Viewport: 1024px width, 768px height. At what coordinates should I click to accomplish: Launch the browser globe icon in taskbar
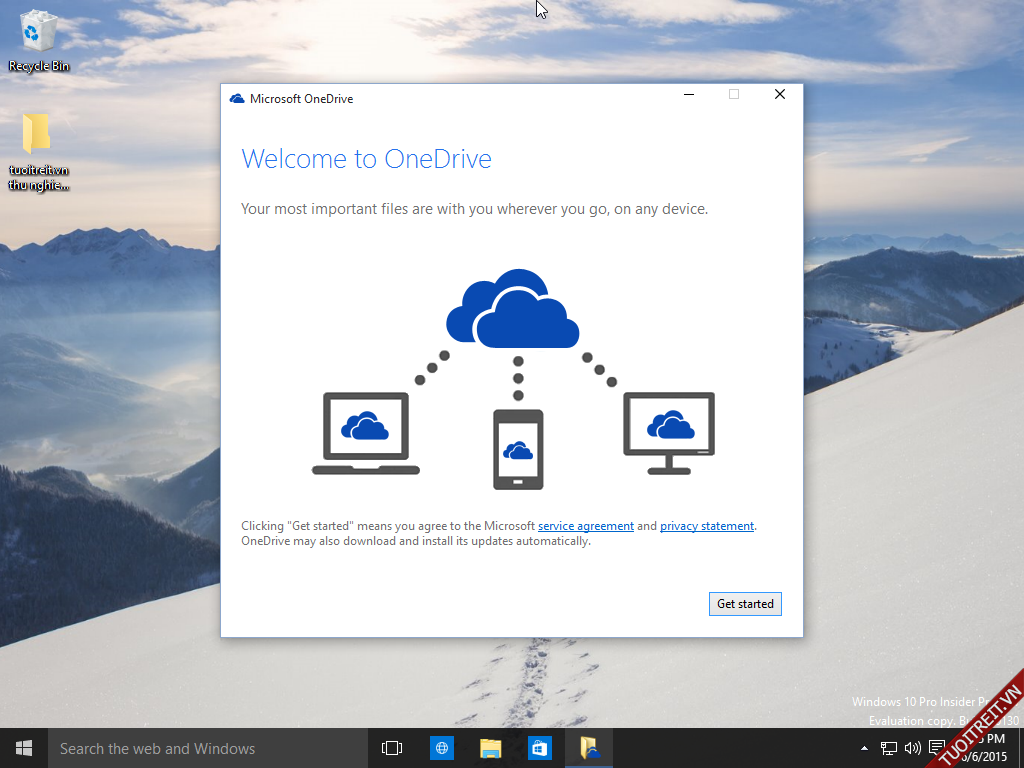(x=442, y=748)
